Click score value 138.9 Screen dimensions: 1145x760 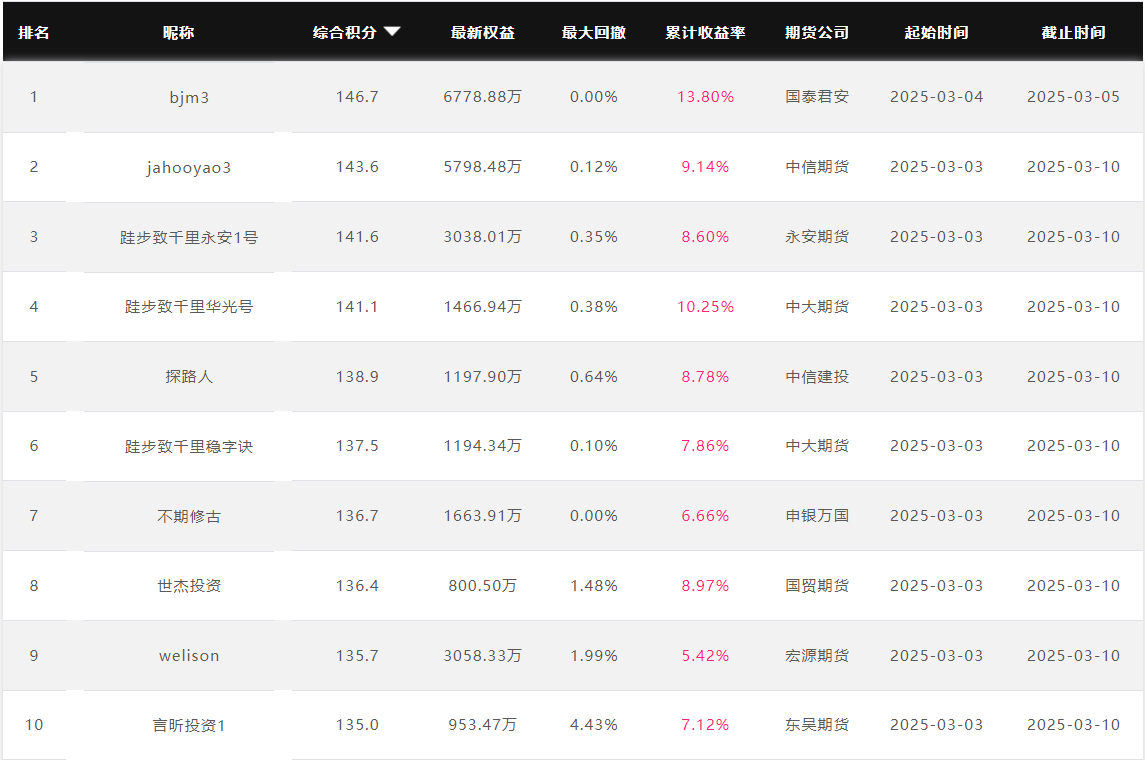357,377
